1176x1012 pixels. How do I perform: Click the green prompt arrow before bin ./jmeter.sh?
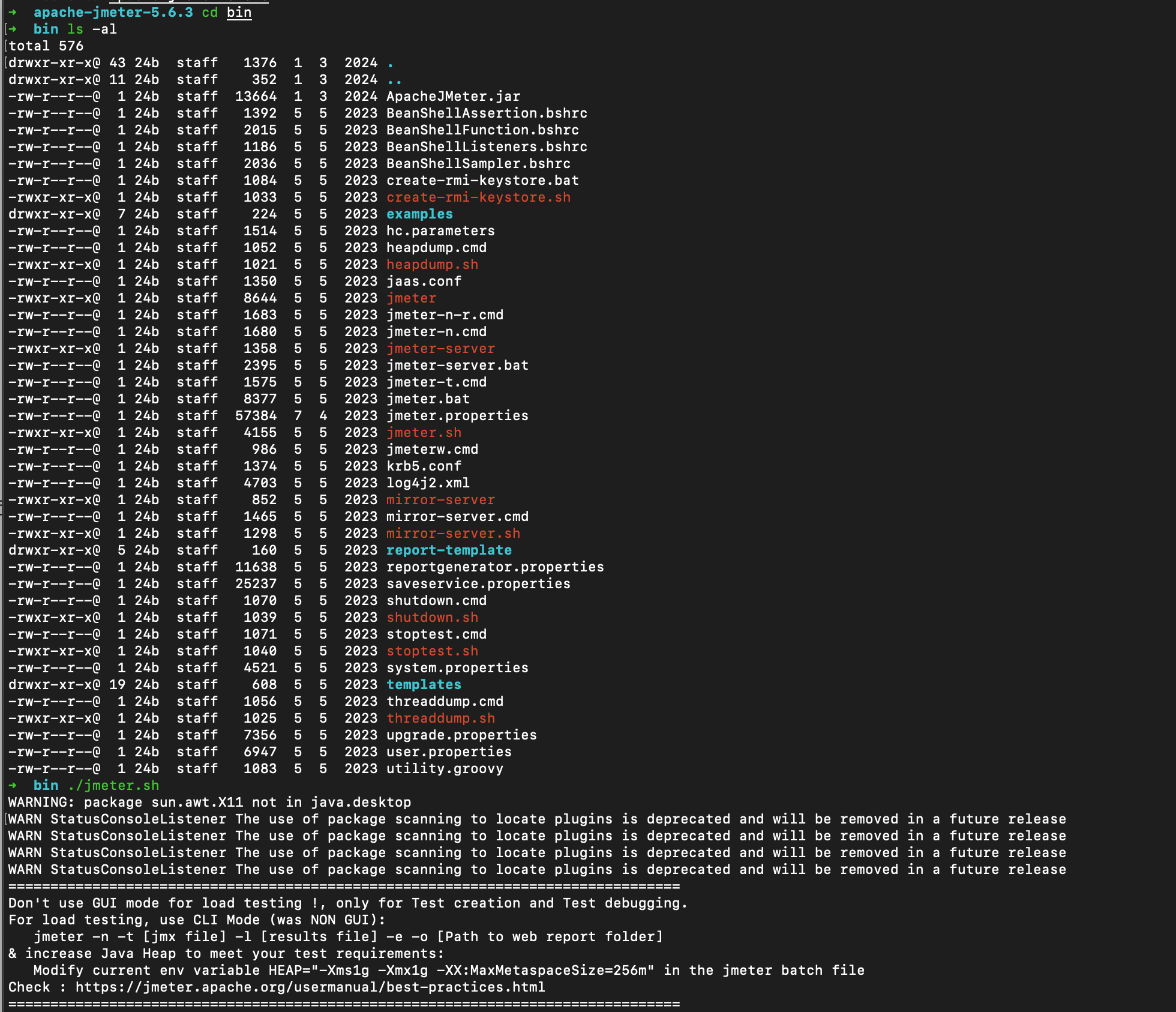(13, 785)
